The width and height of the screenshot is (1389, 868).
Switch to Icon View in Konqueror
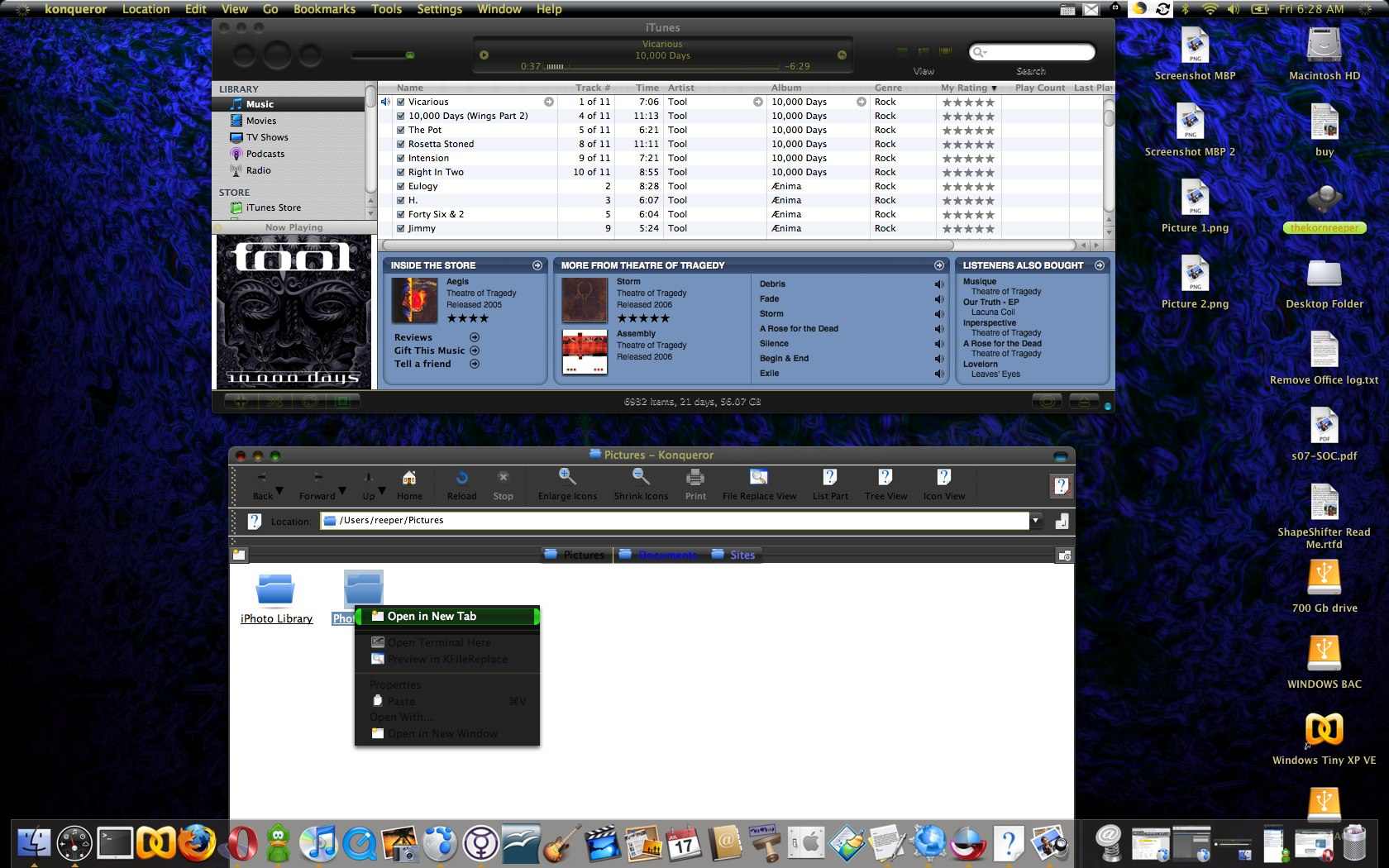point(943,478)
